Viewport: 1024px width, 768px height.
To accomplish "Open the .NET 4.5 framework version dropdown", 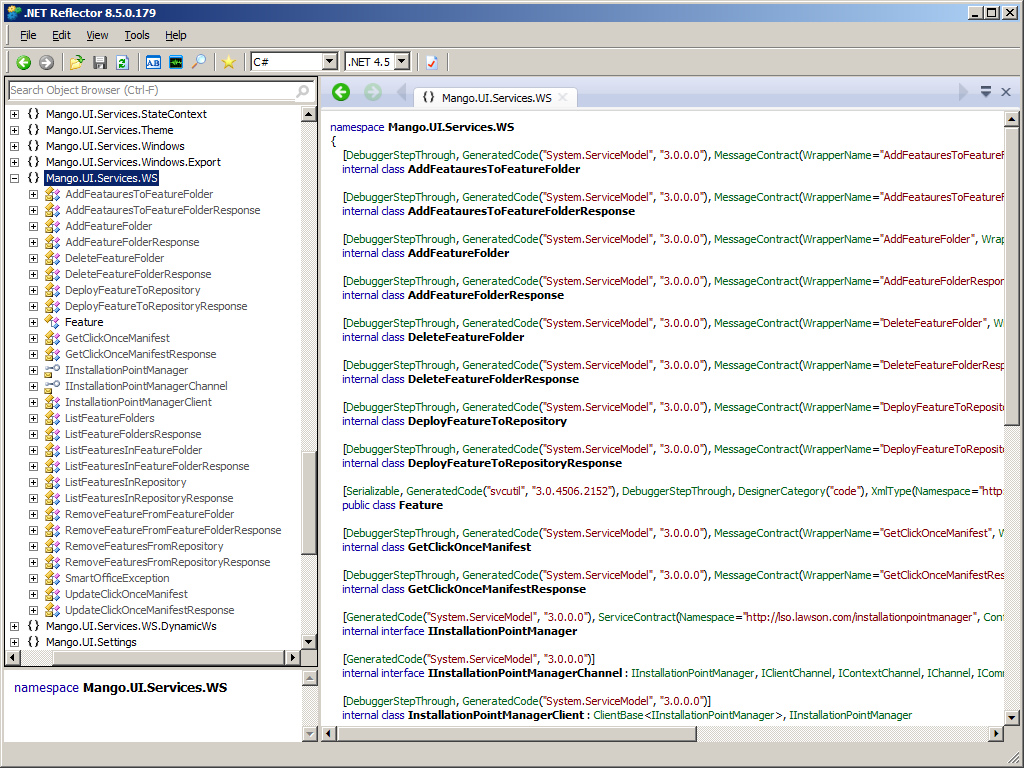I will (x=402, y=62).
